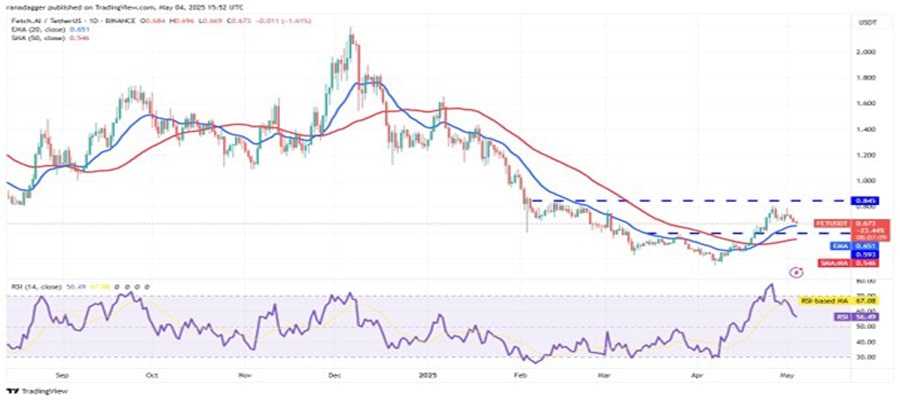Click the SMA (50, close) indicator legend

[x=36, y=37]
